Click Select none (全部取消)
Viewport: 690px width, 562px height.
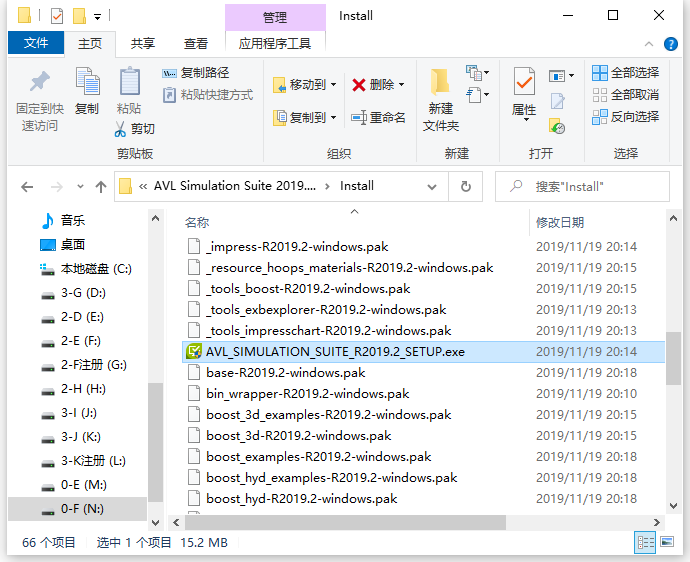[x=625, y=95]
